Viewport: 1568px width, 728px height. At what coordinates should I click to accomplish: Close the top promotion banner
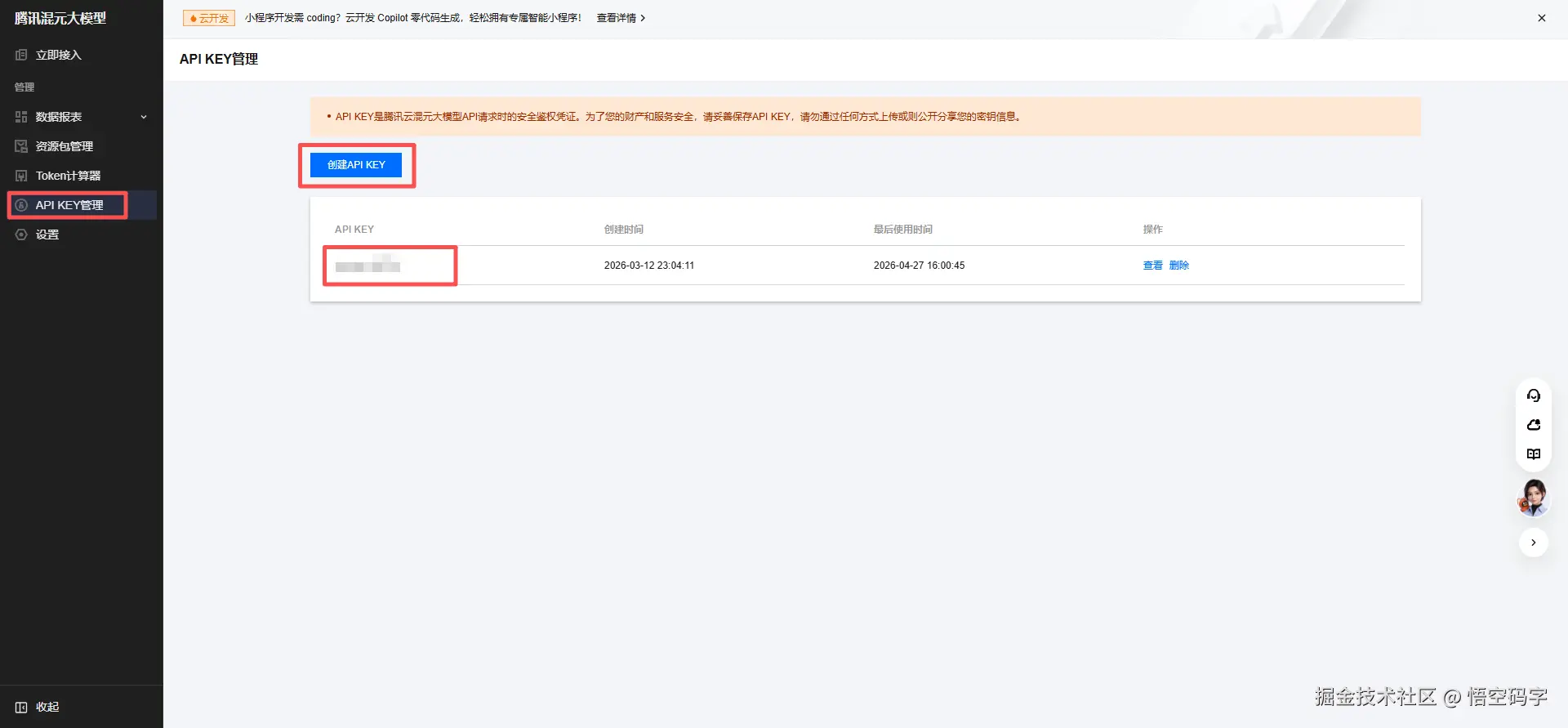tap(1542, 18)
